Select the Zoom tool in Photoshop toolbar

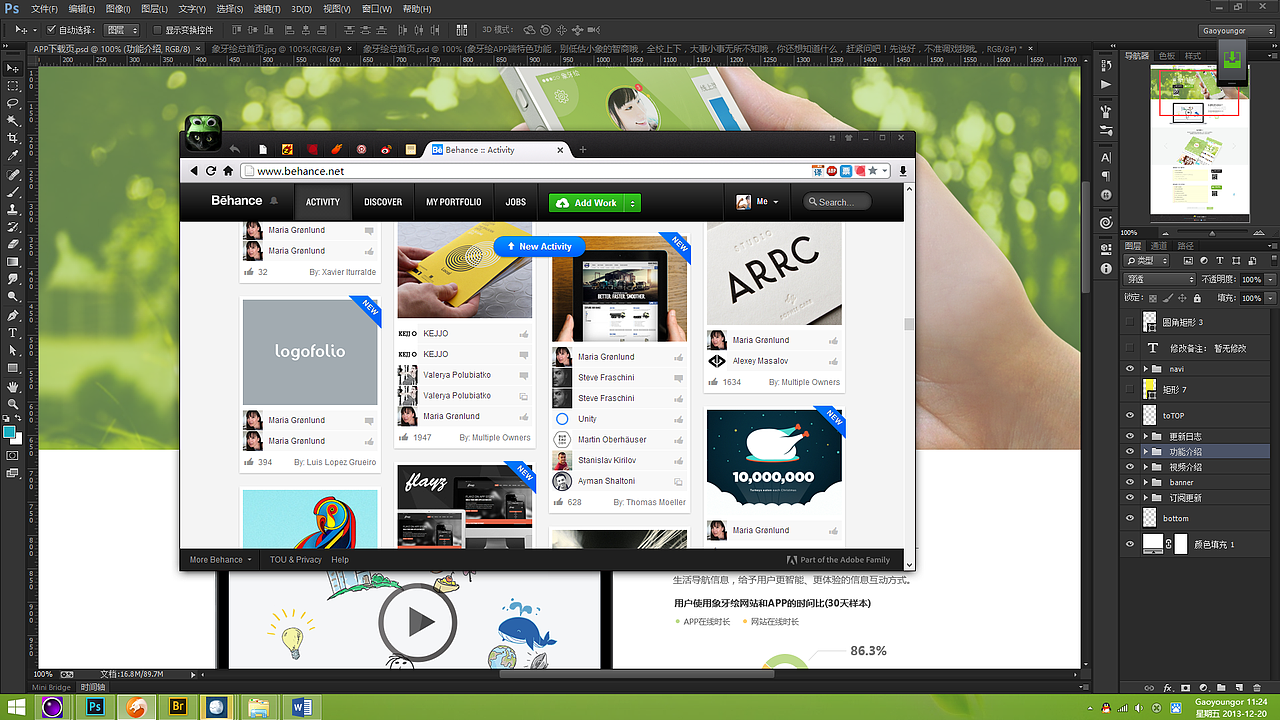(x=13, y=403)
